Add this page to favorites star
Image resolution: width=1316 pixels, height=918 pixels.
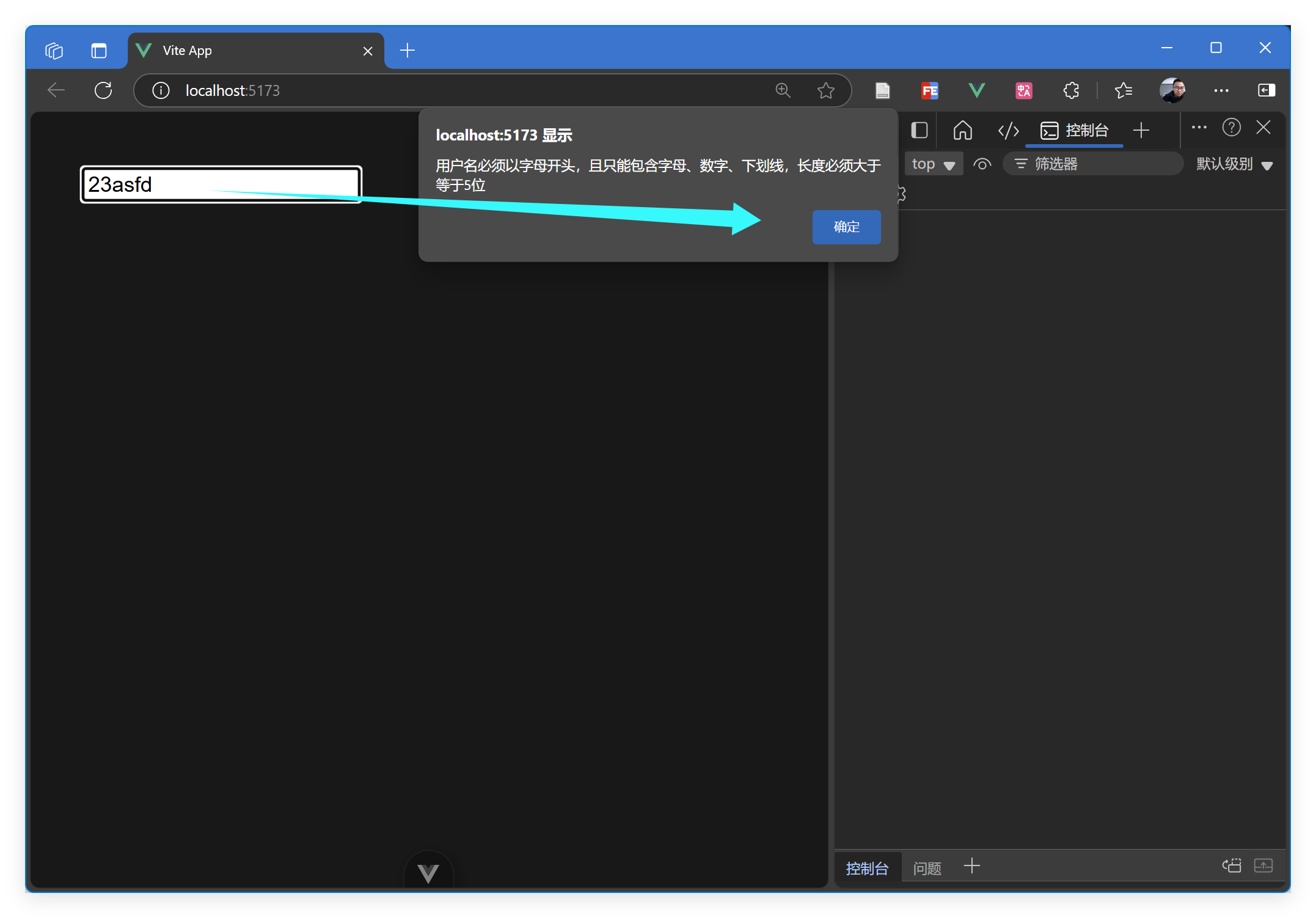click(826, 90)
